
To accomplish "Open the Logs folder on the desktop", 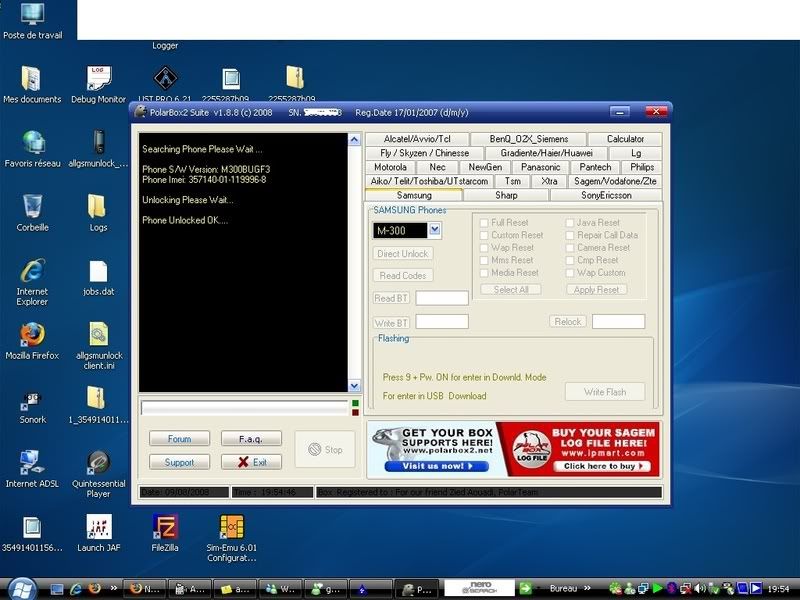I will pyautogui.click(x=98, y=213).
